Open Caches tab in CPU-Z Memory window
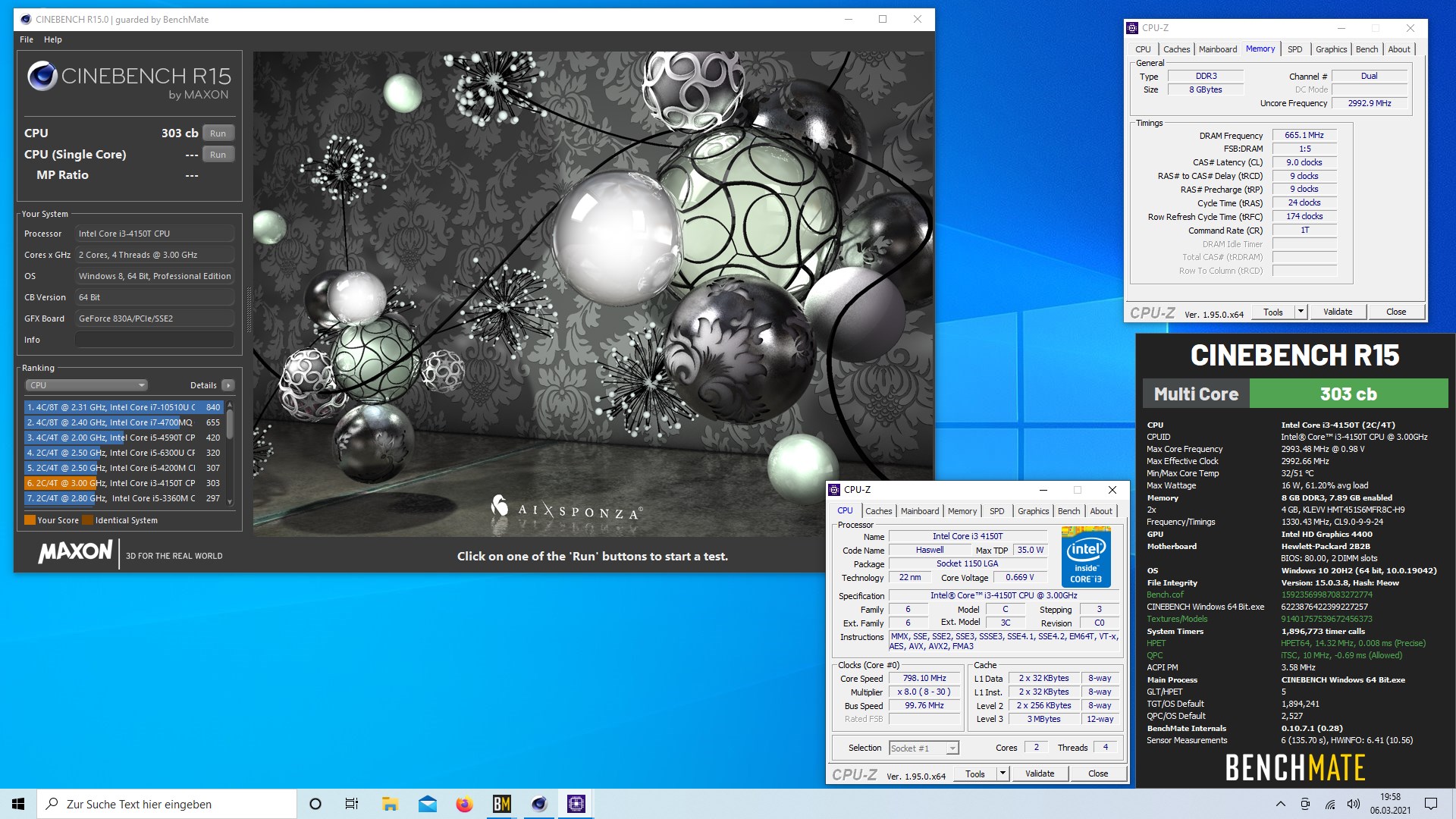The width and height of the screenshot is (1456, 819). click(x=1176, y=49)
